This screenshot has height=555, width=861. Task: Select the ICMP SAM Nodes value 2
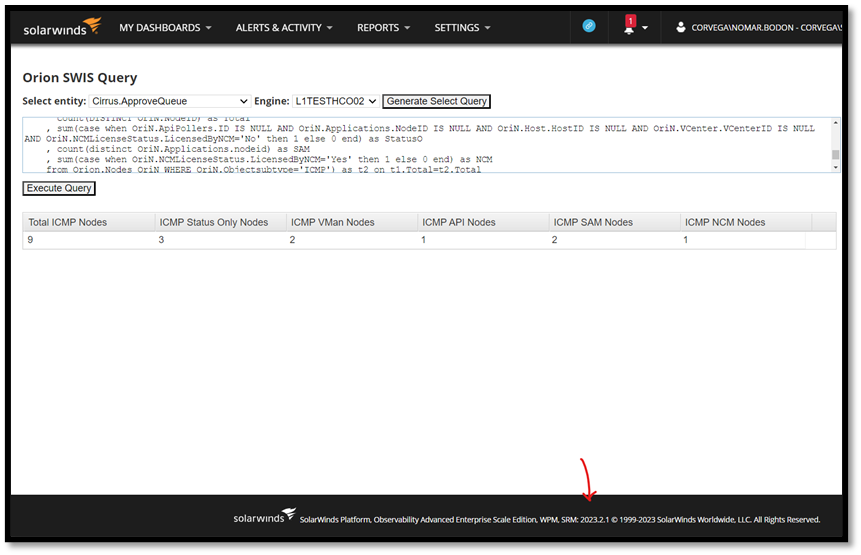555,240
